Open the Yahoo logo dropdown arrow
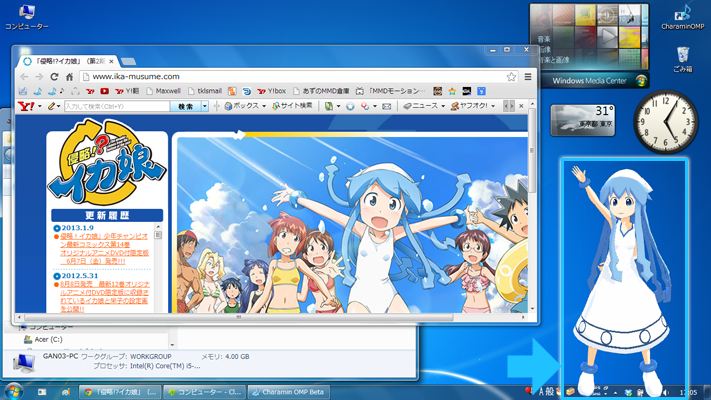Image resolution: width=711 pixels, height=400 pixels. [x=40, y=107]
